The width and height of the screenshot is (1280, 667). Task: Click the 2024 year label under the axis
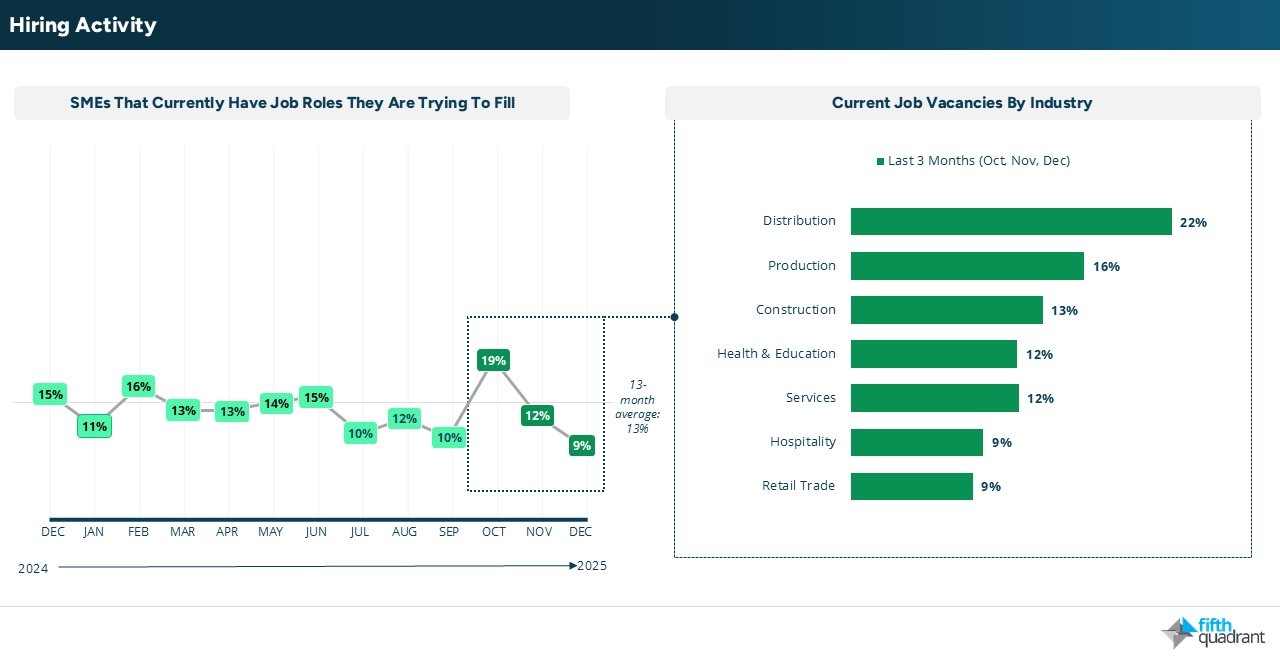click(x=33, y=568)
